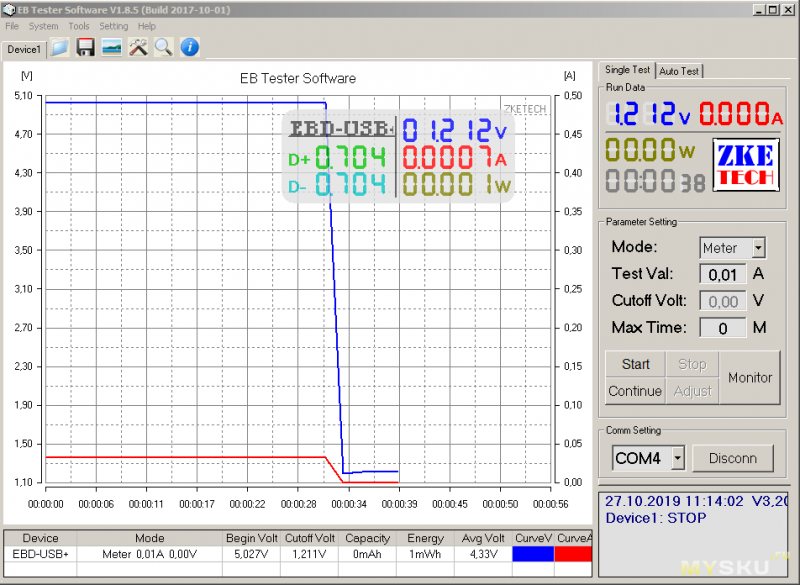
Task: Click the chart title EB Tester Software
Action: click(x=298, y=79)
